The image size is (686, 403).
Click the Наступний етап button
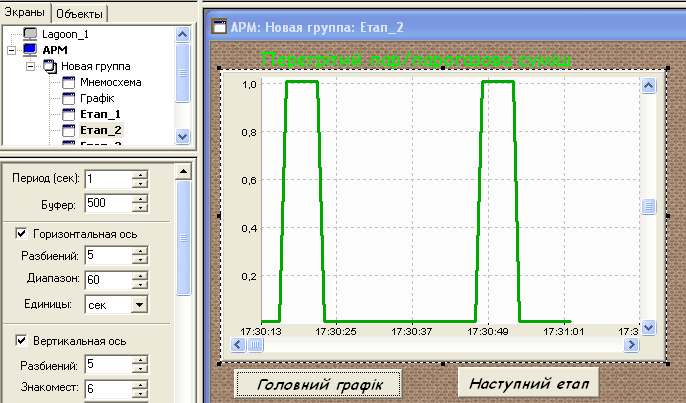tap(528, 383)
